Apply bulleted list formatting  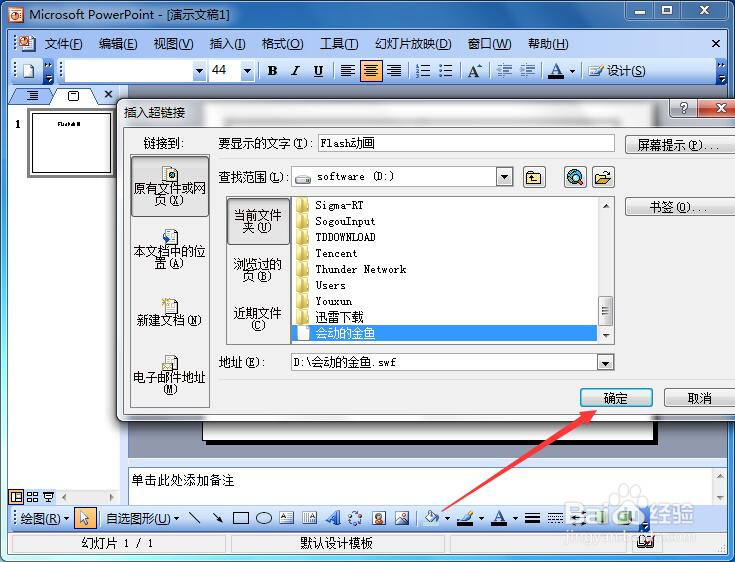[x=446, y=71]
